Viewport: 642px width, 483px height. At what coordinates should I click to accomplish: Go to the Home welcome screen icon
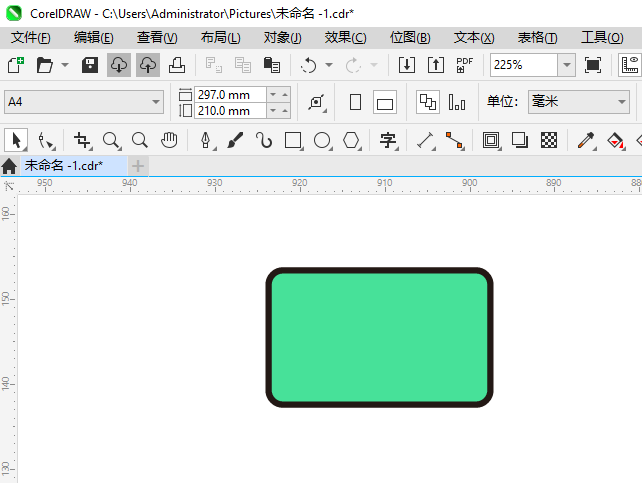click(9, 166)
